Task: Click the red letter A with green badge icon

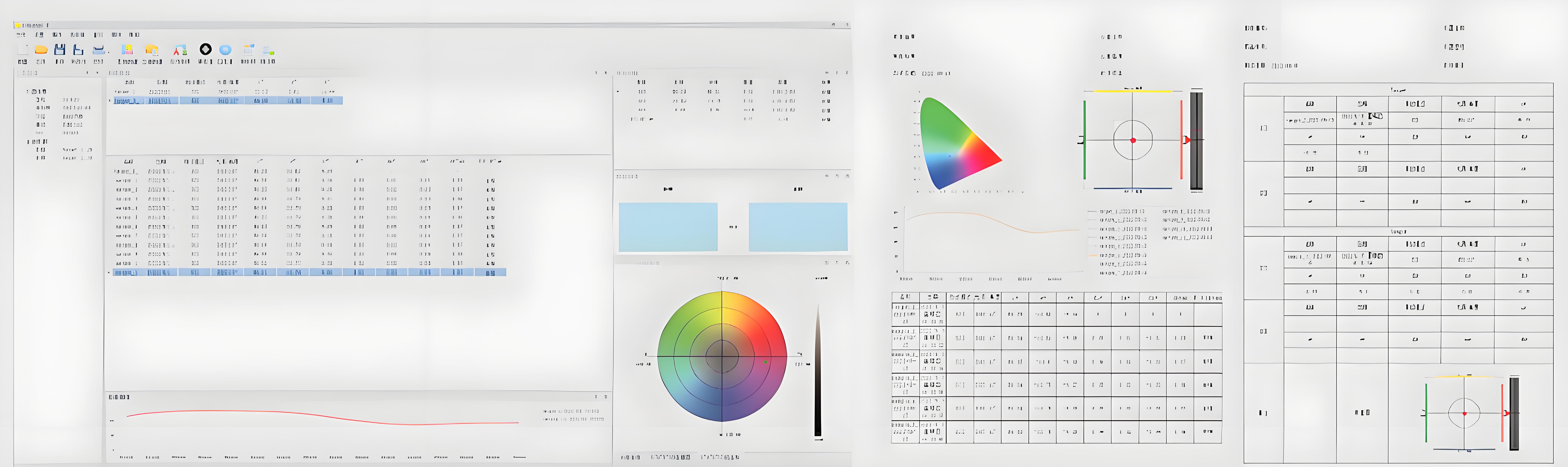Action: click(x=180, y=50)
